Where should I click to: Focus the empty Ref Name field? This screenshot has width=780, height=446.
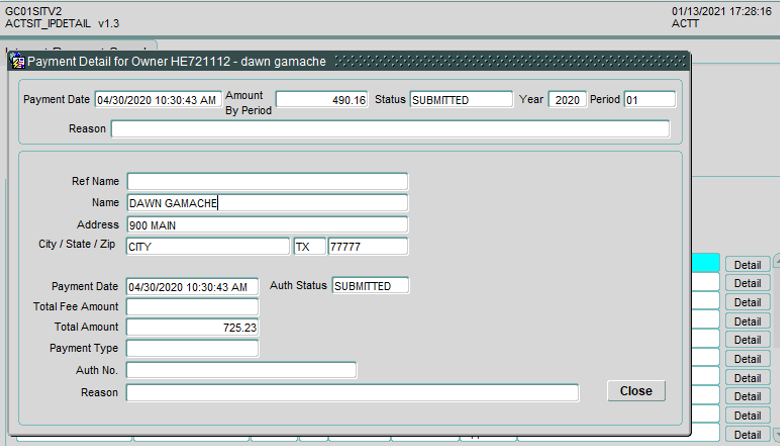[x=267, y=181]
